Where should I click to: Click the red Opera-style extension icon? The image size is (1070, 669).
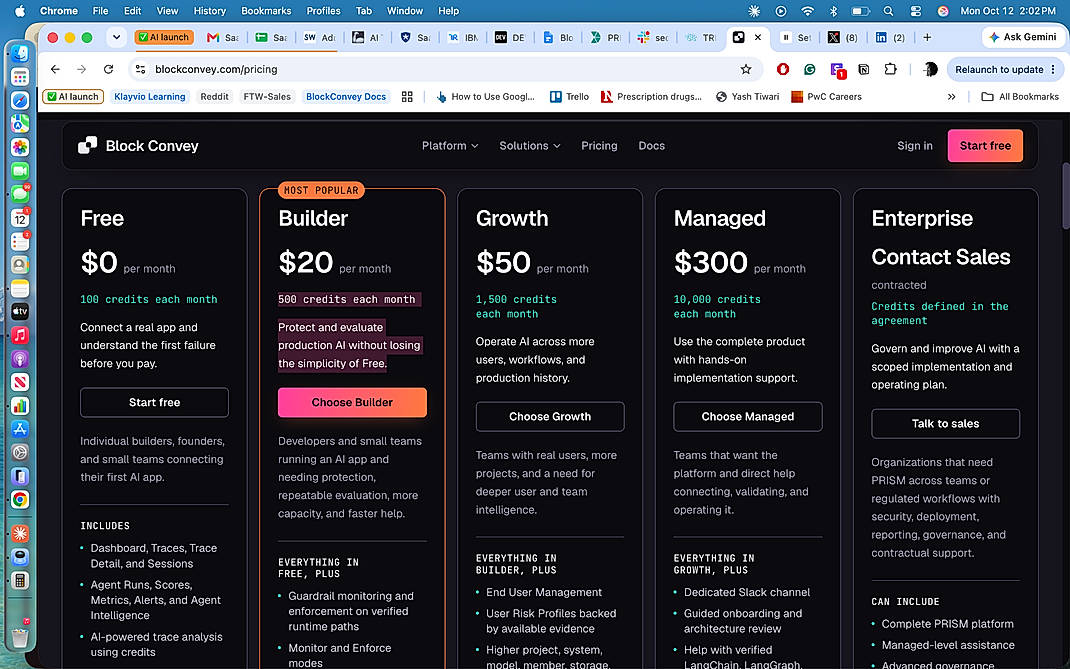[783, 69]
